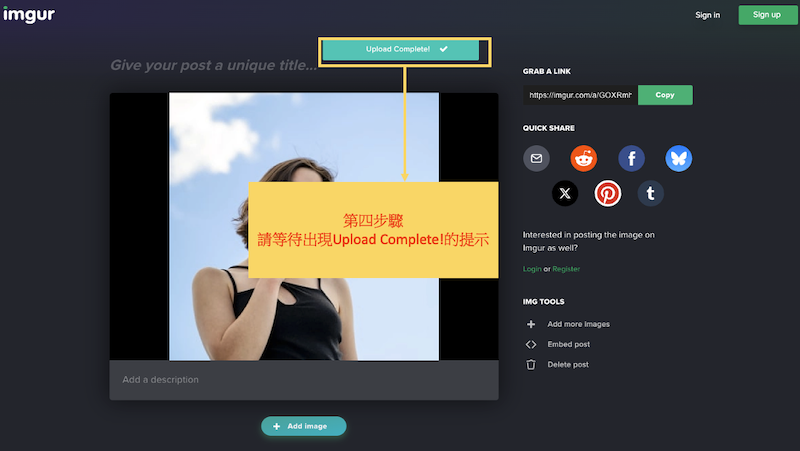This screenshot has height=451, width=800.
Task: Select the imgur link URL field
Action: pyautogui.click(x=580, y=95)
